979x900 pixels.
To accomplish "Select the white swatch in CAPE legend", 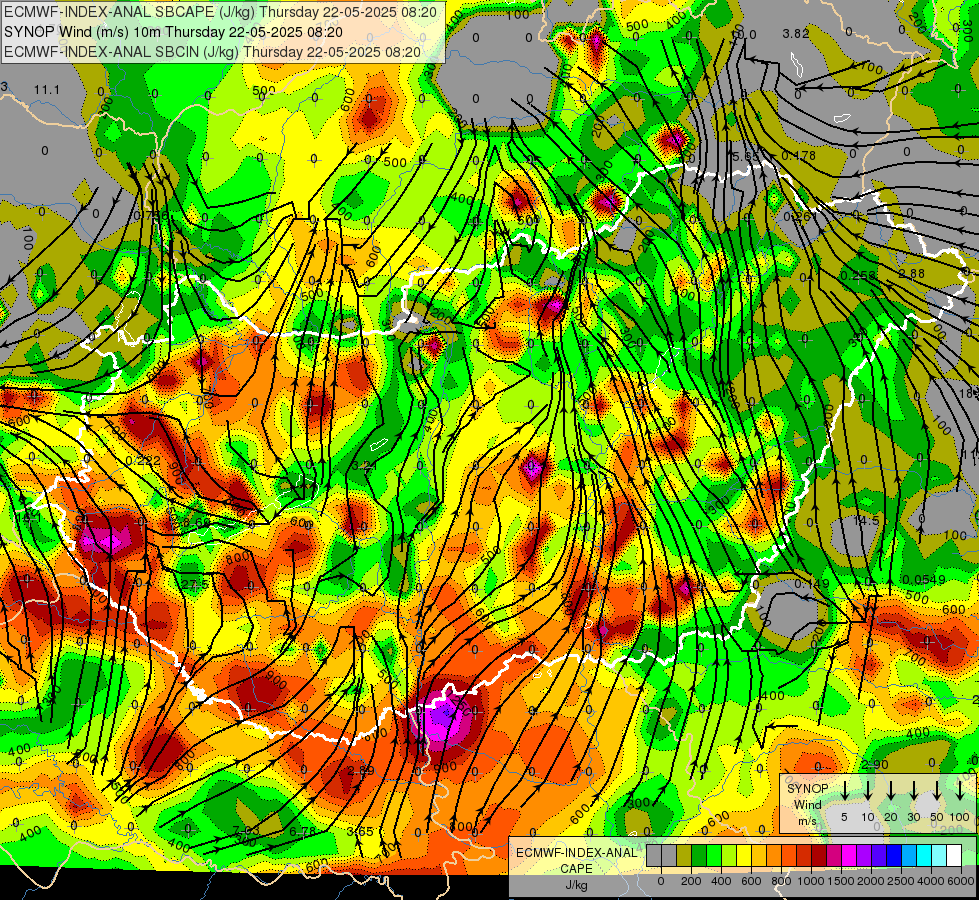I will pos(955,855).
